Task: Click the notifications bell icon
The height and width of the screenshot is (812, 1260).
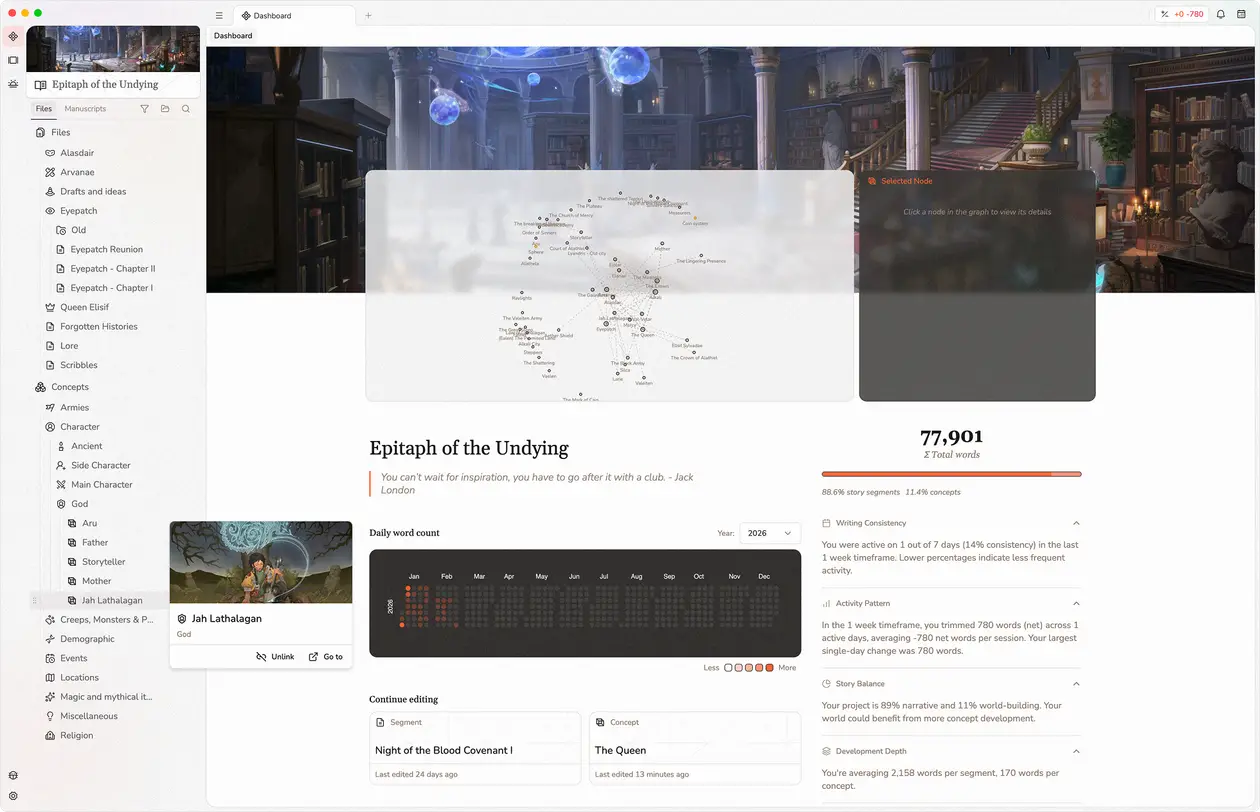Action: tap(1220, 15)
